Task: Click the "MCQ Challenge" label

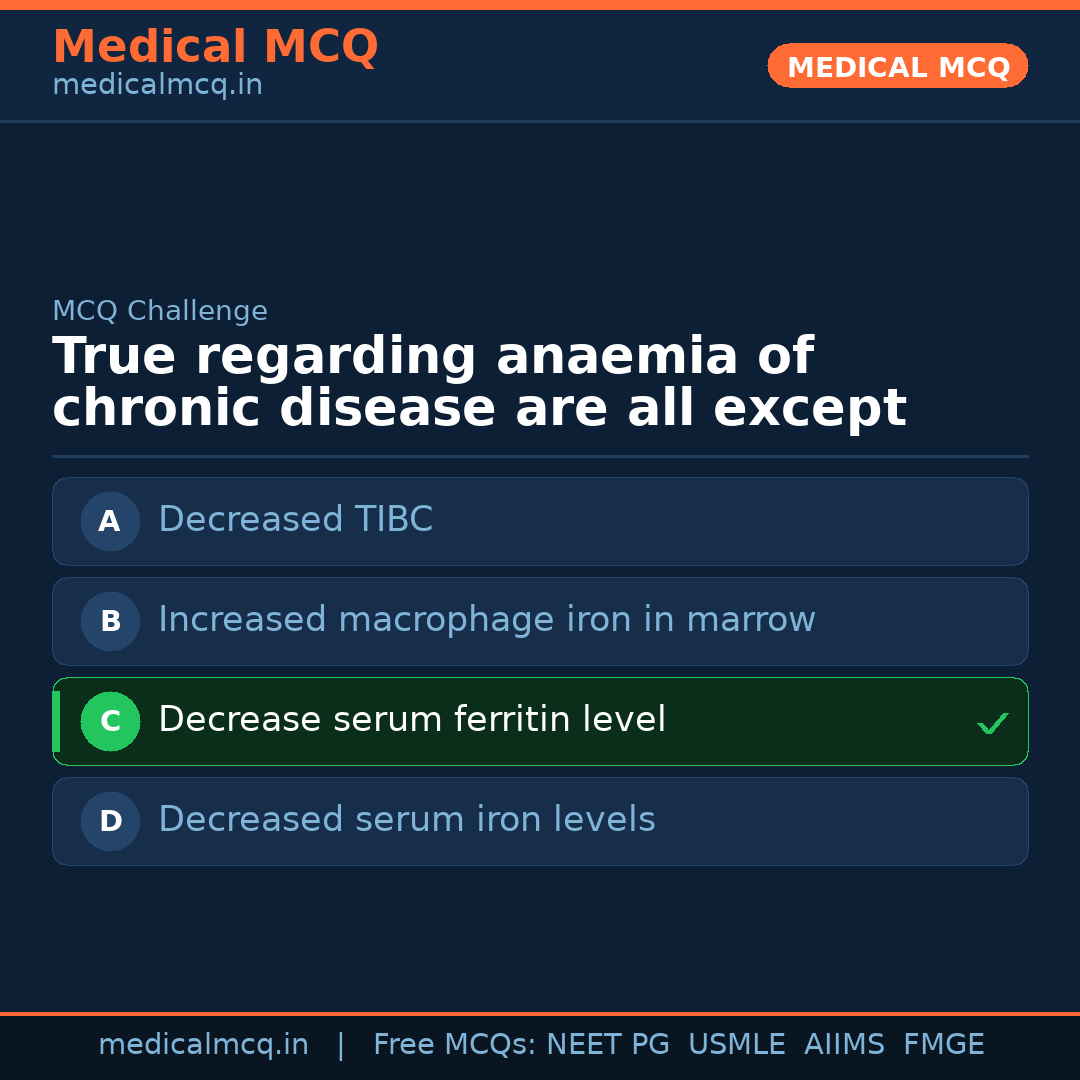Action: click(x=160, y=311)
